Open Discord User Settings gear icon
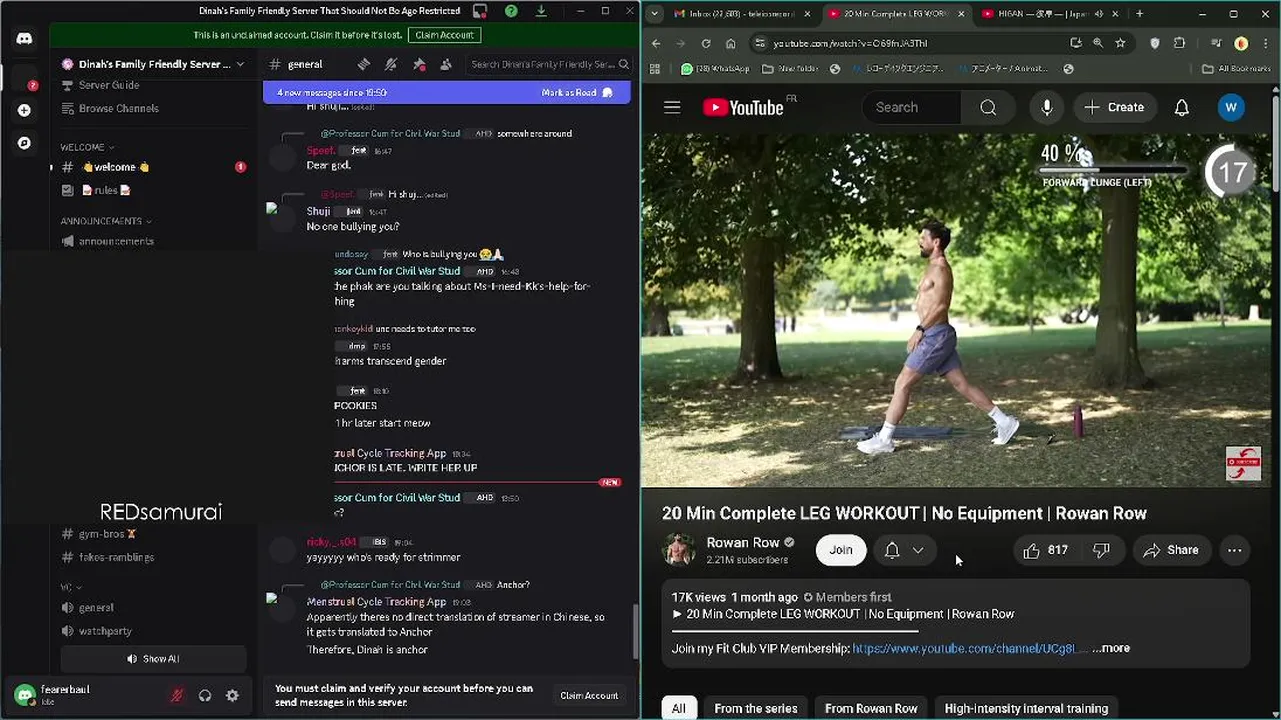The width and height of the screenshot is (1281, 720). pyautogui.click(x=232, y=696)
